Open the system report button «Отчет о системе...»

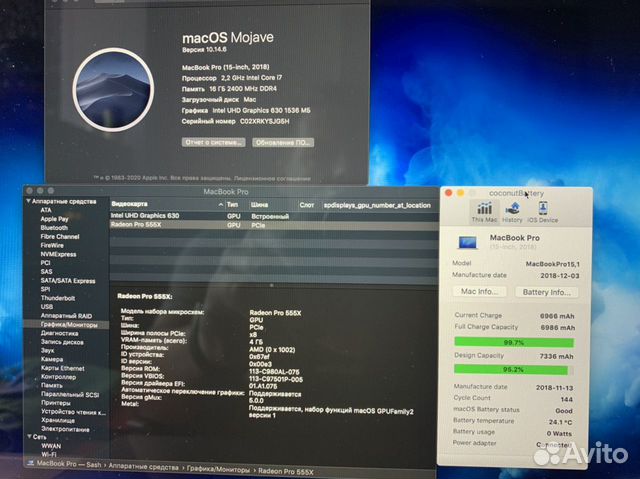click(x=213, y=142)
